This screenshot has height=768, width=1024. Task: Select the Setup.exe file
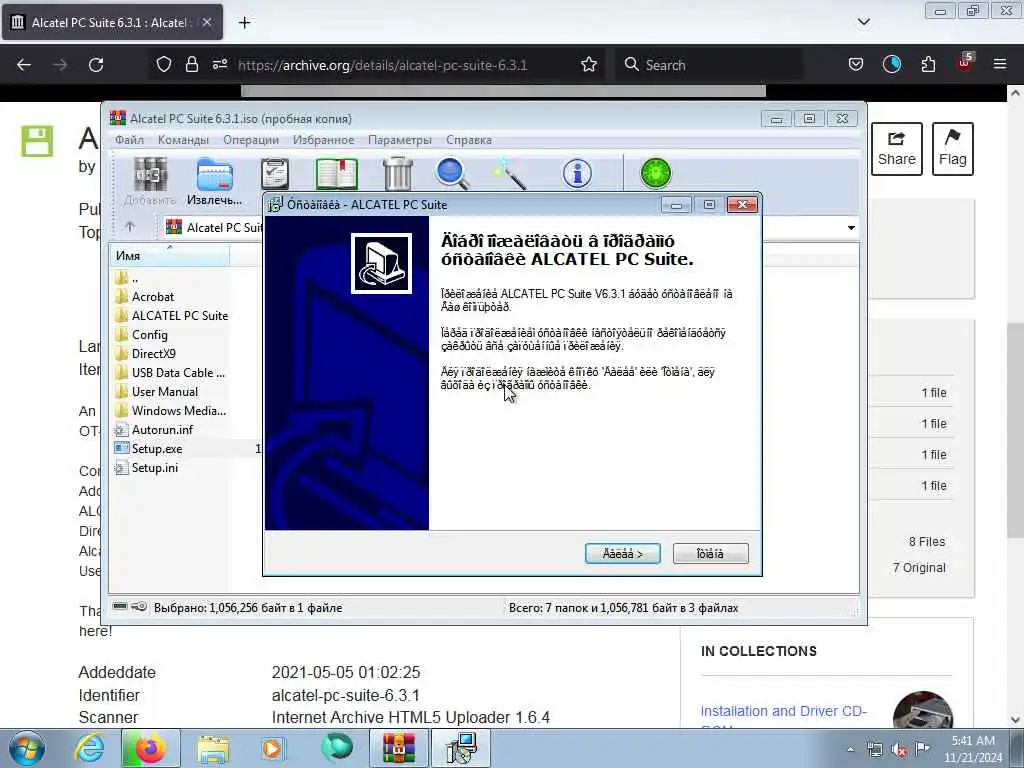149,449
